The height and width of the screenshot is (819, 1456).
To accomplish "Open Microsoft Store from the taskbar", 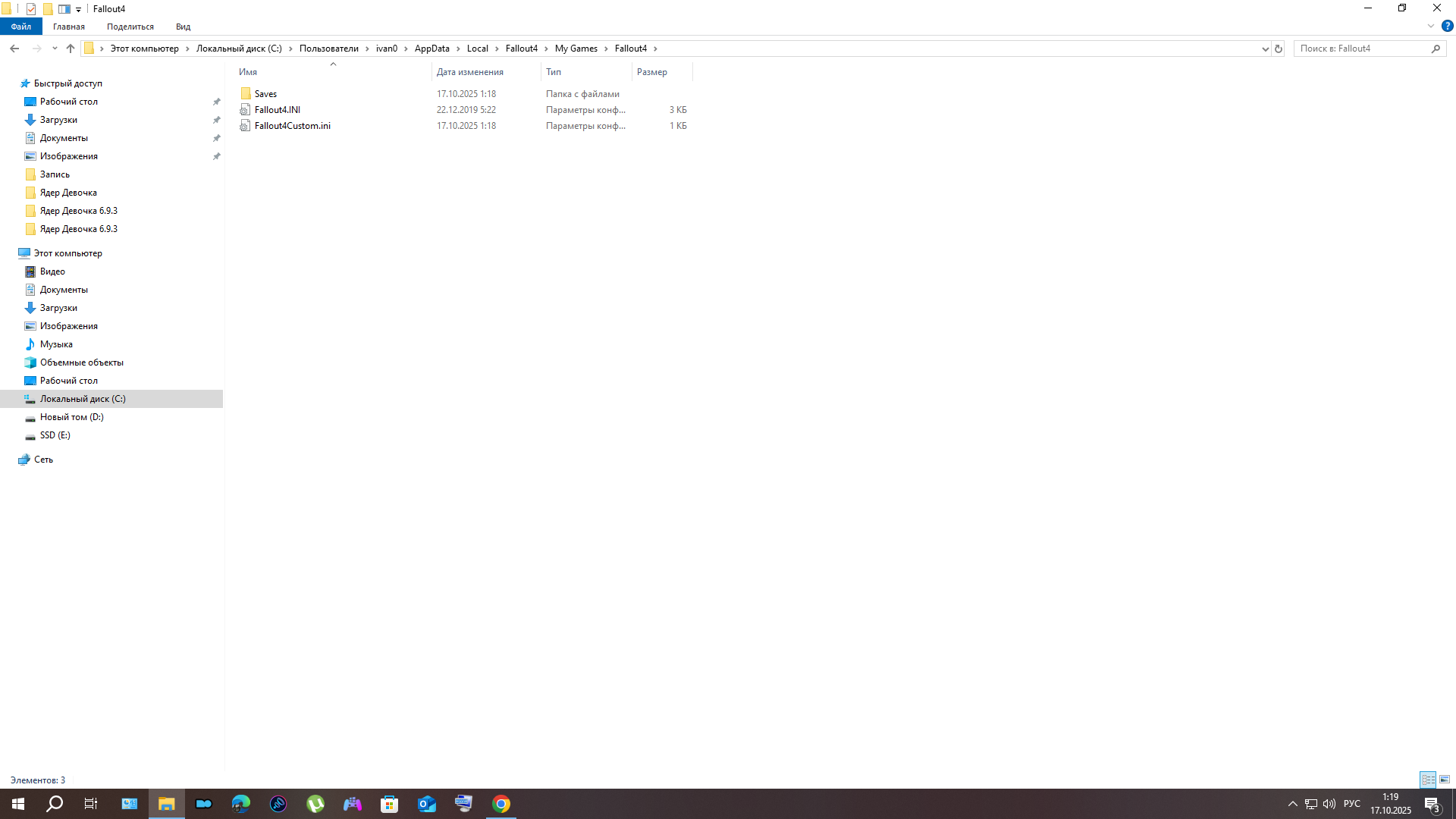I will 390,804.
